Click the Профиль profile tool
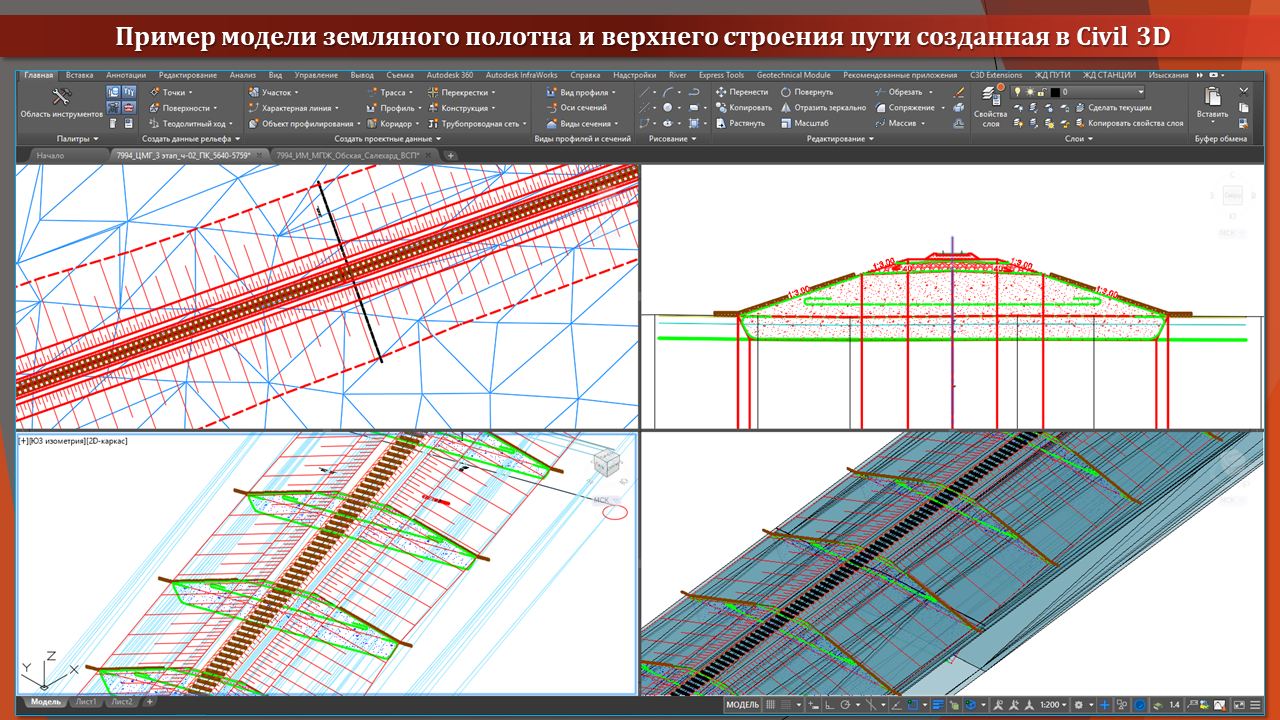Image resolution: width=1280 pixels, height=720 pixels. point(392,107)
